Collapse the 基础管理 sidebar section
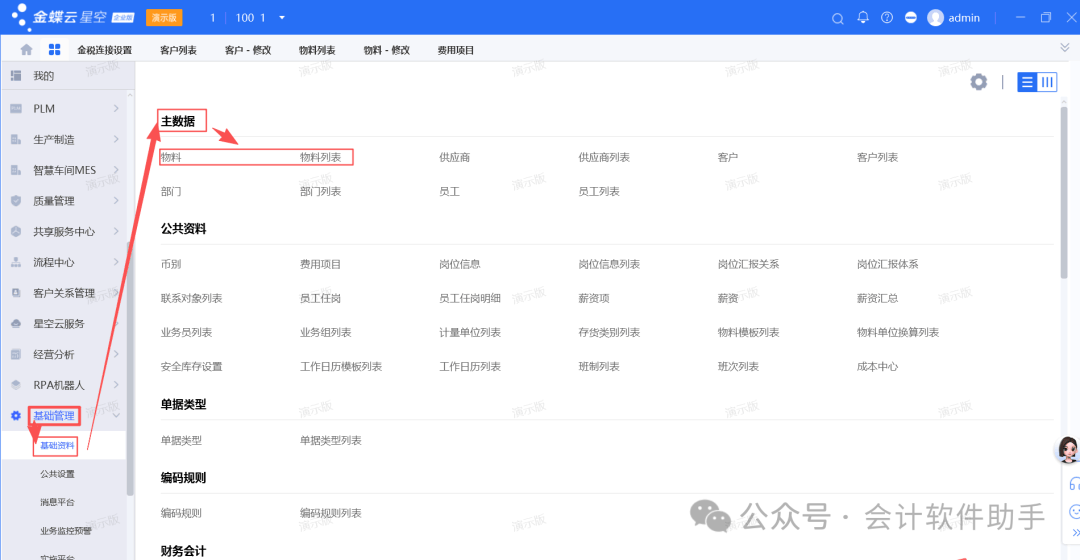The width and height of the screenshot is (1080, 560). click(x=116, y=415)
